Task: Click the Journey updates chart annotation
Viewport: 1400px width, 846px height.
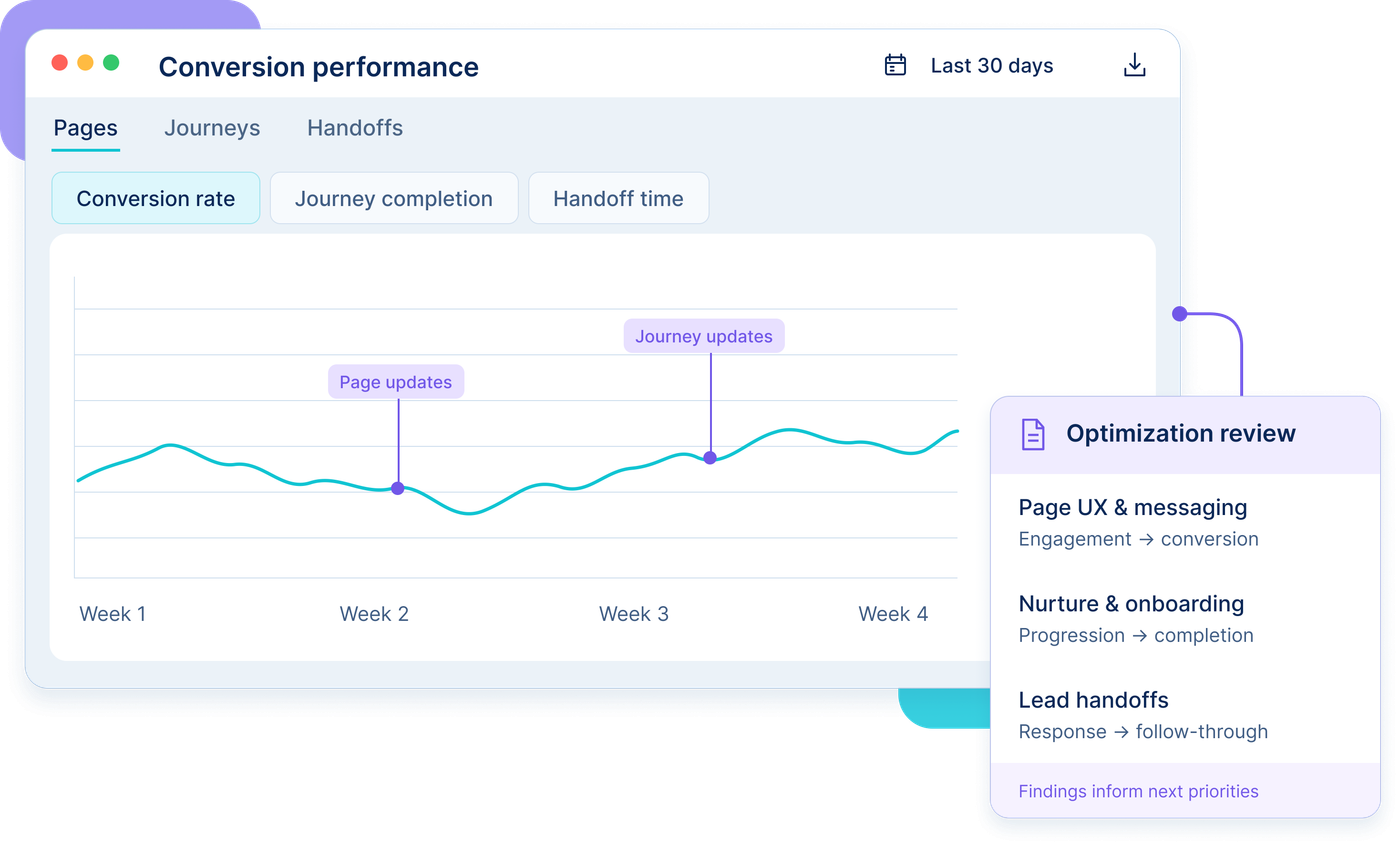Action: (x=704, y=336)
